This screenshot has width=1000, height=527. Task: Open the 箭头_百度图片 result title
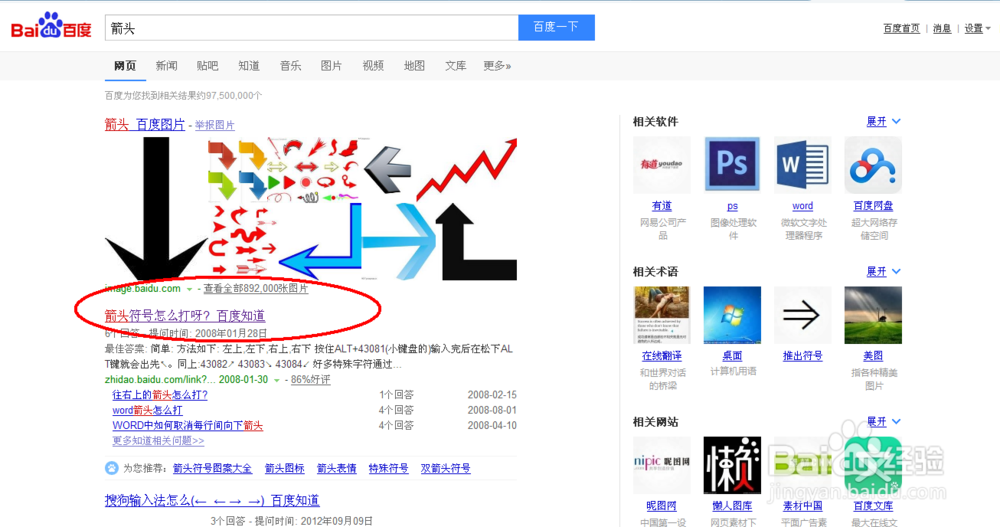pyautogui.click(x=145, y=124)
